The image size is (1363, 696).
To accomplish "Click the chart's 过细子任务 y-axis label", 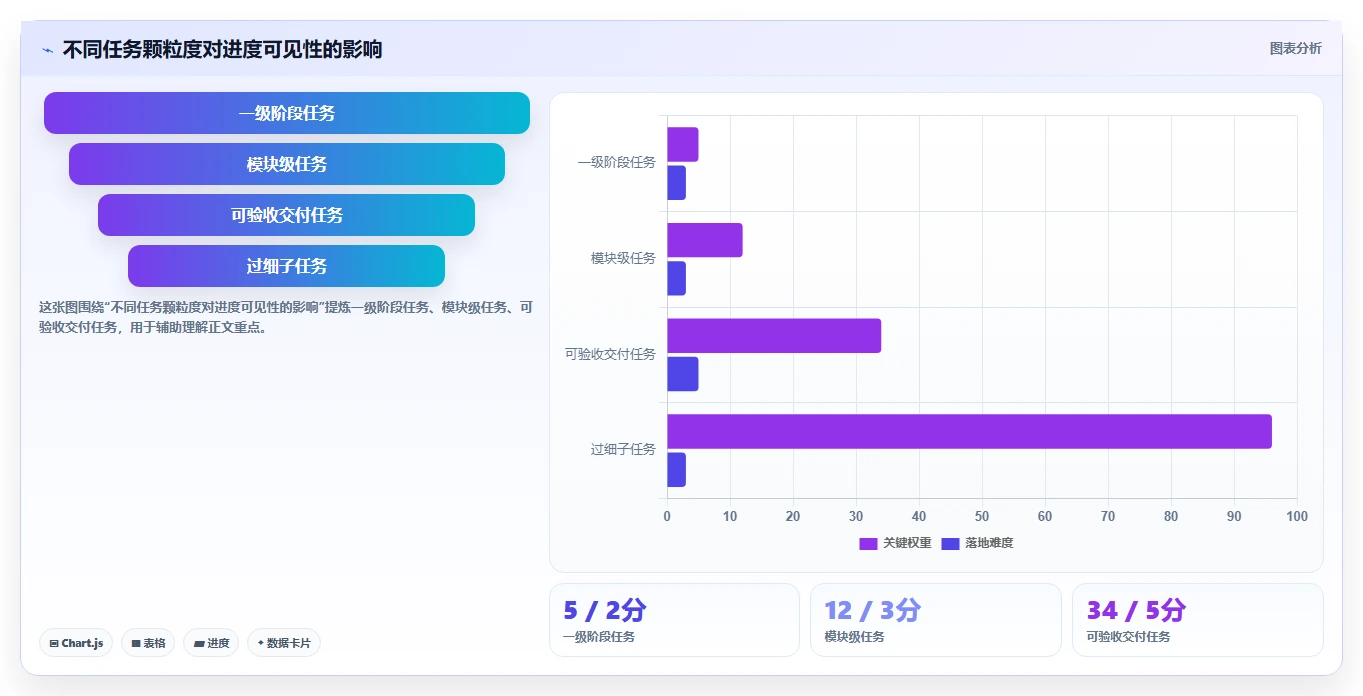I will [x=623, y=449].
